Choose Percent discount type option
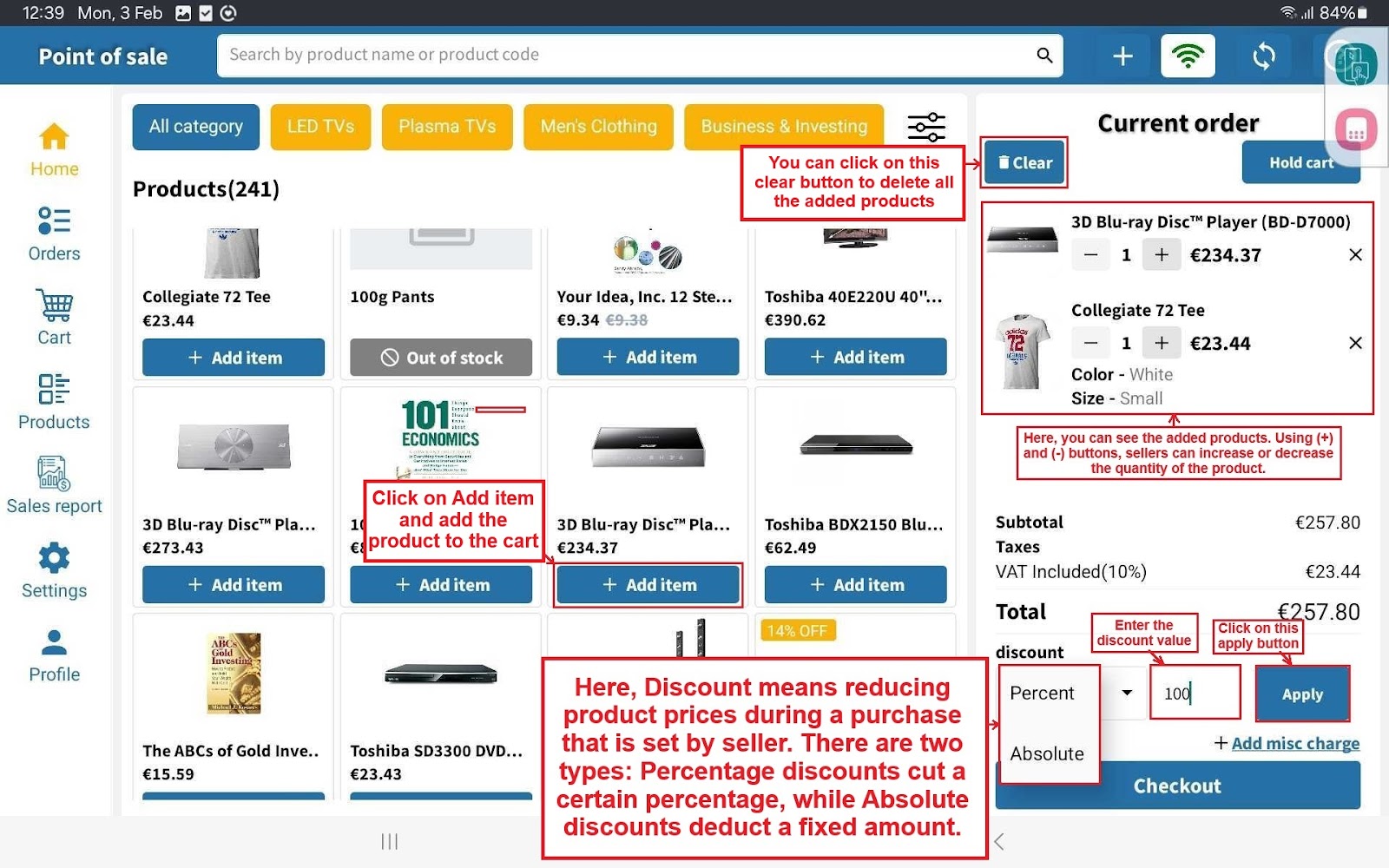 coord(1042,693)
